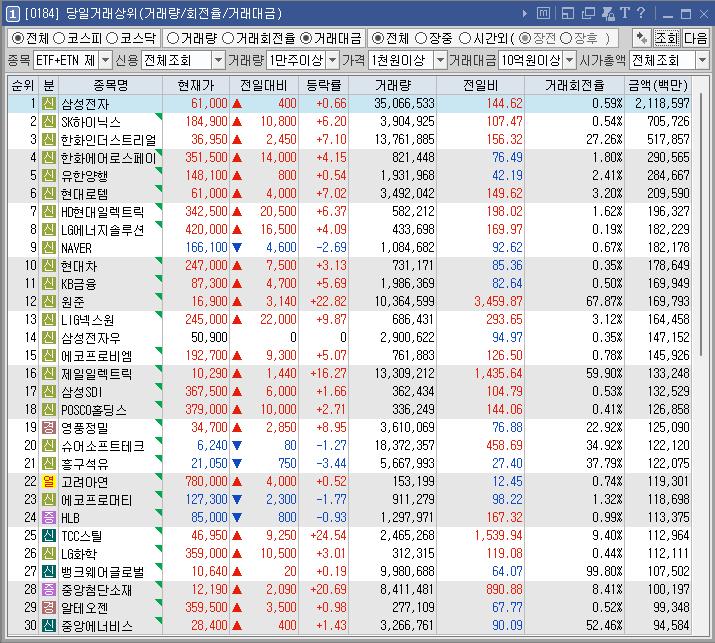Toggle the pin lock icon in title bar
715x643 pixels.
click(608, 13)
